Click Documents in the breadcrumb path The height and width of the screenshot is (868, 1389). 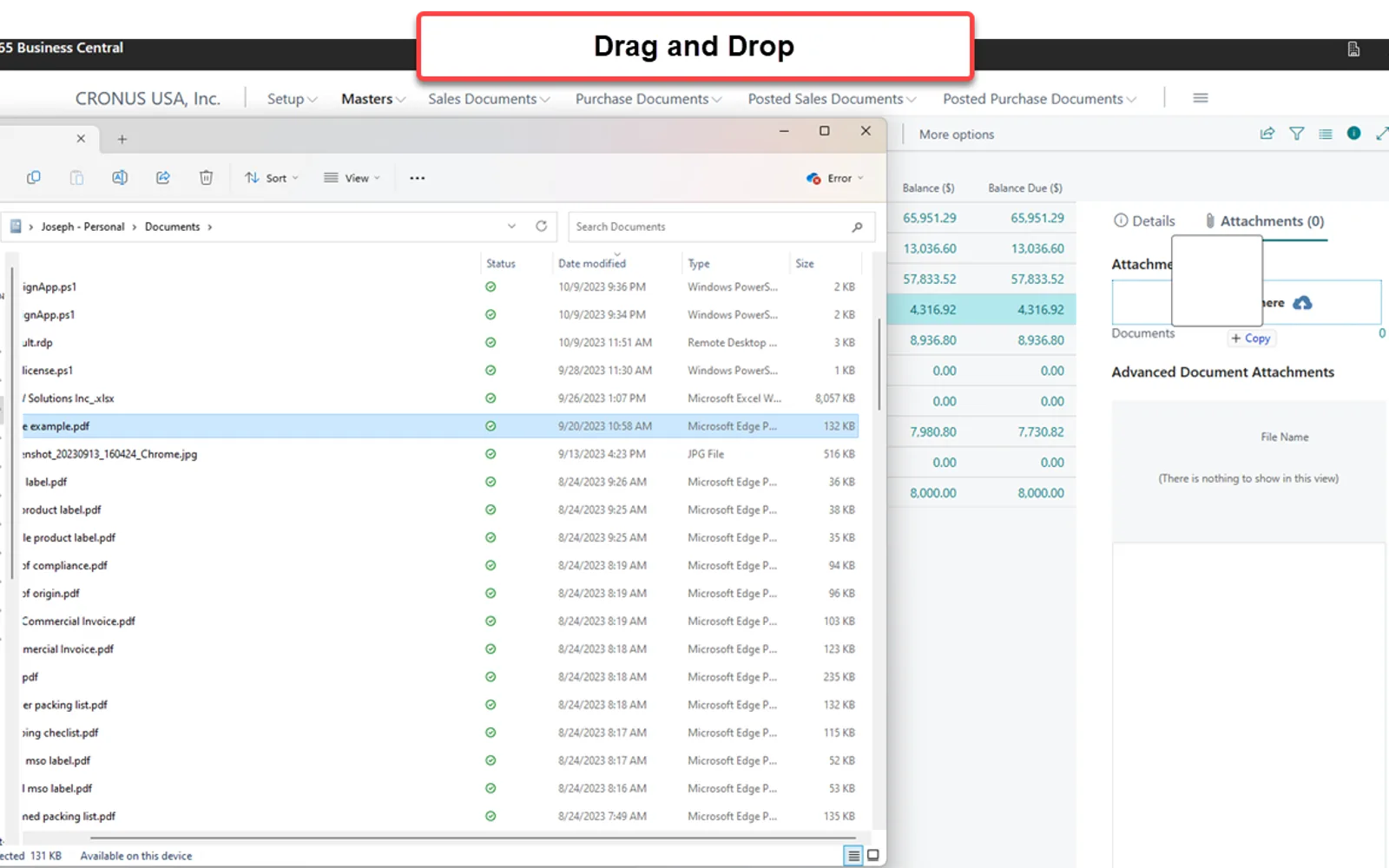tap(172, 227)
